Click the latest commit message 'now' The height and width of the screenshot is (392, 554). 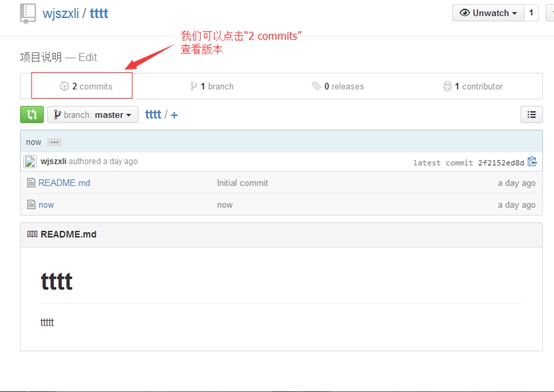[x=34, y=142]
